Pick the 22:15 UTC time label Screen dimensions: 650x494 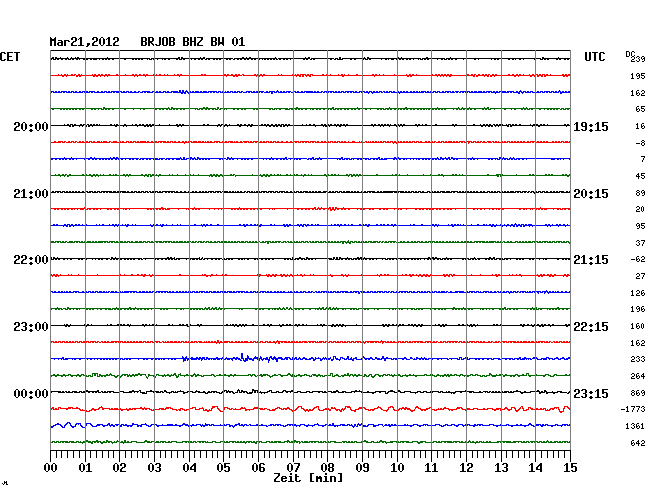[591, 327]
